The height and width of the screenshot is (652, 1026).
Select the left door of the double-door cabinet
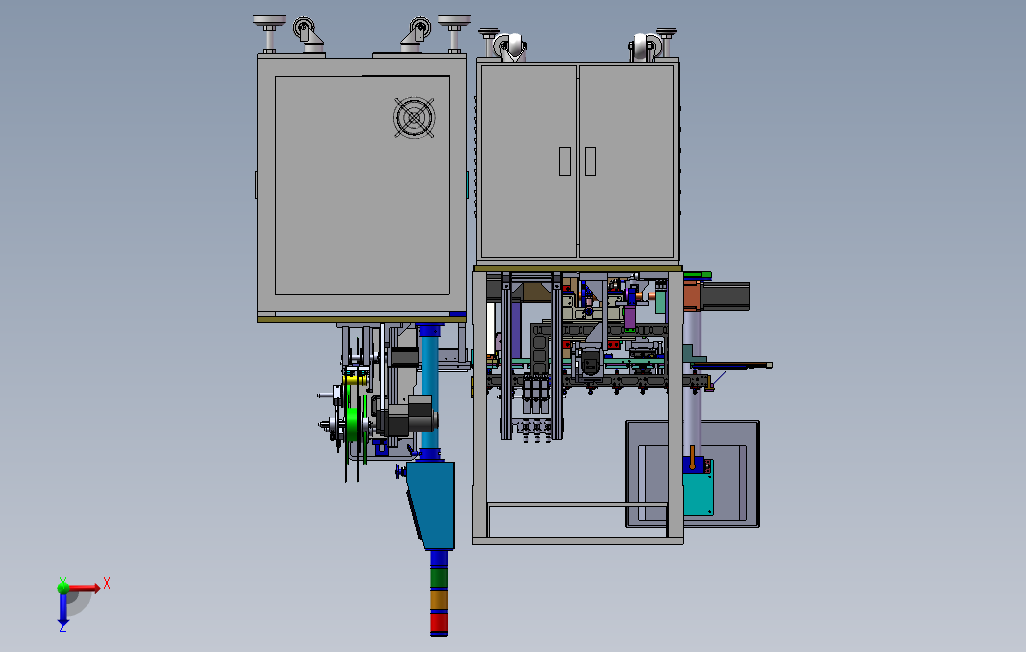[528, 161]
